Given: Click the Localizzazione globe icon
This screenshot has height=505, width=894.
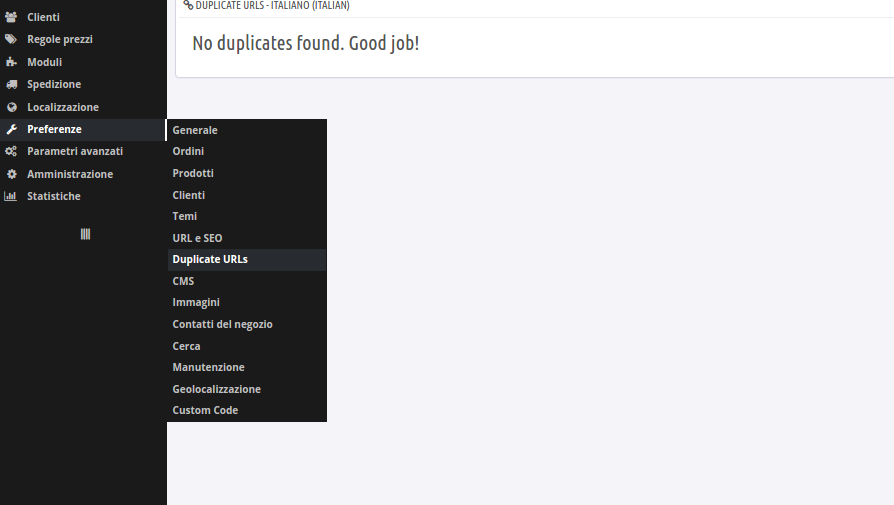Looking at the screenshot, I should click(x=11, y=107).
